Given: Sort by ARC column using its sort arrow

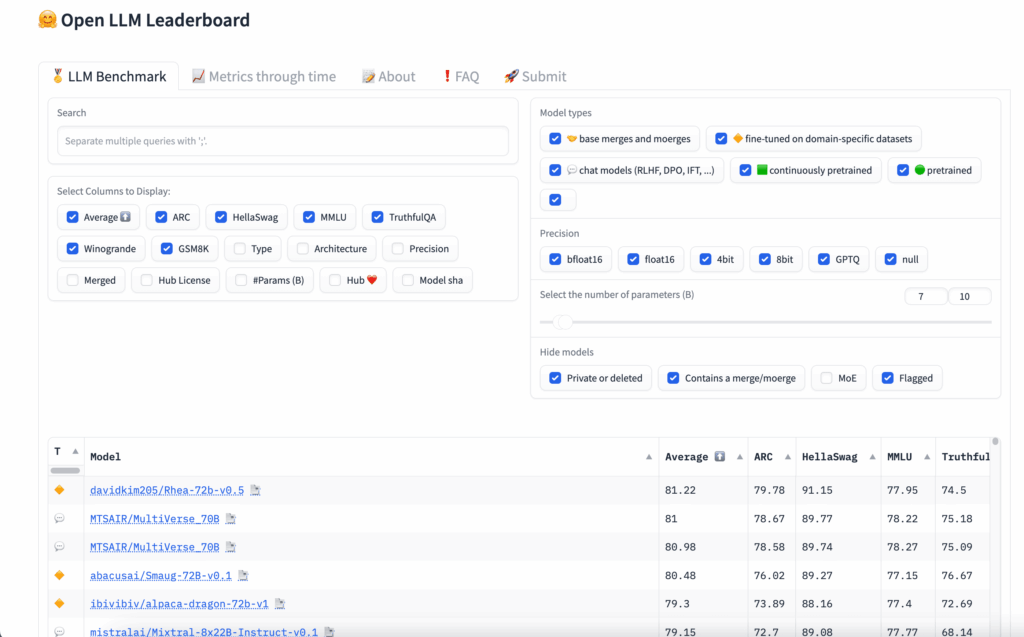Looking at the screenshot, I should [x=783, y=457].
